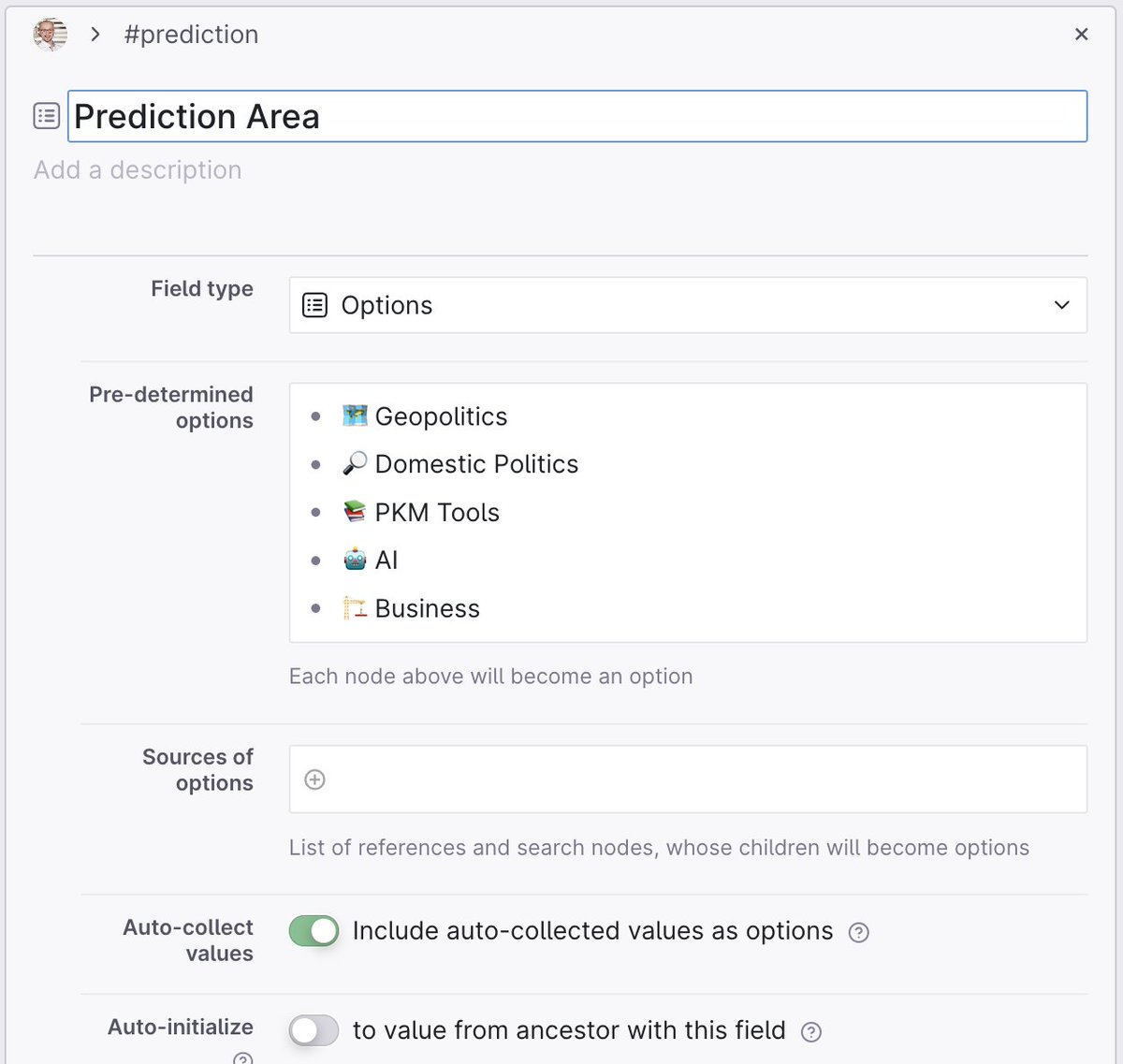Navigate to #prediction breadcrumb
Image resolution: width=1123 pixels, height=1064 pixels.
[191, 35]
